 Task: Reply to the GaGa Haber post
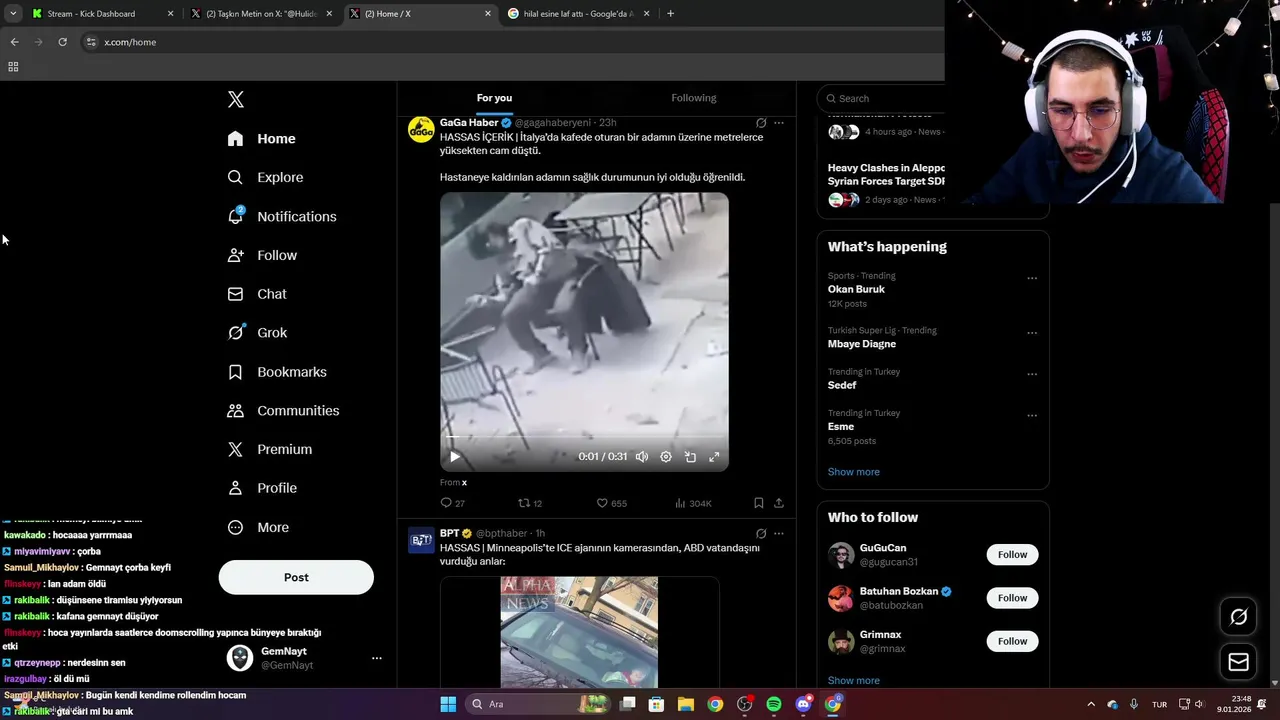[452, 503]
